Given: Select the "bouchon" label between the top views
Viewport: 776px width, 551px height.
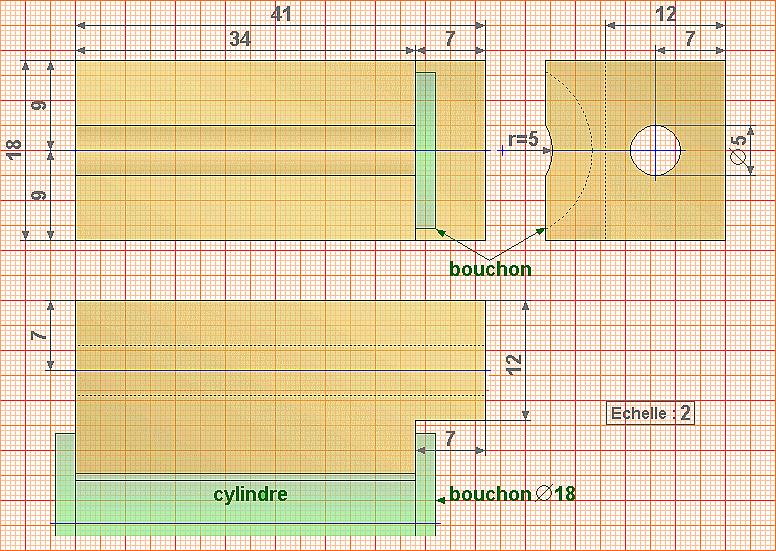Looking at the screenshot, I should click(x=490, y=268).
